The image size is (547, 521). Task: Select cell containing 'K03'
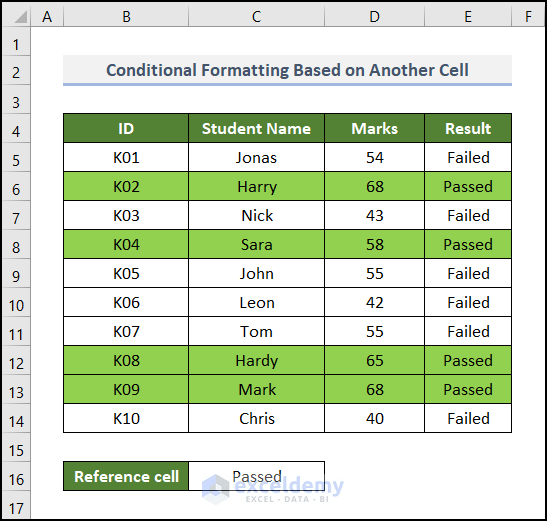tap(126, 215)
